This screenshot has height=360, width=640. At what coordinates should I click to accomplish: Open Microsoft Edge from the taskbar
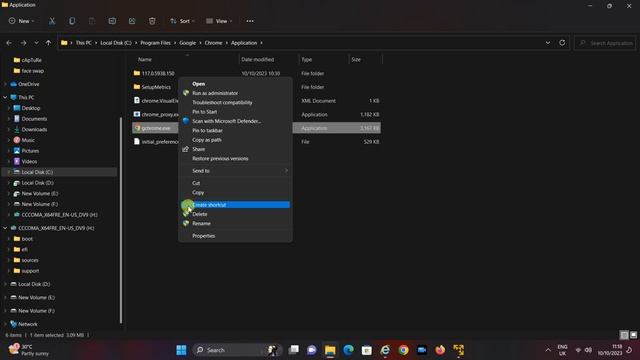348,350
